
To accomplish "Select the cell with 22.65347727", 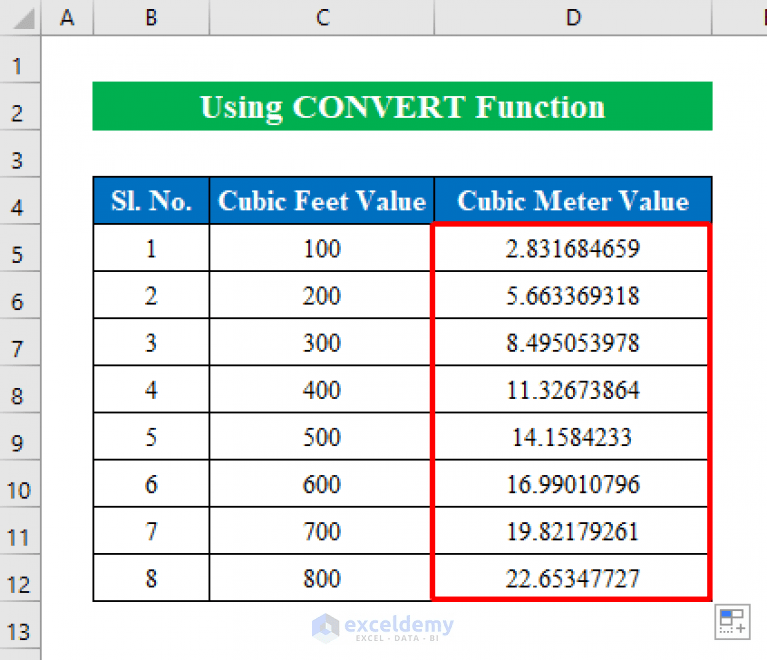I will 573,577.
